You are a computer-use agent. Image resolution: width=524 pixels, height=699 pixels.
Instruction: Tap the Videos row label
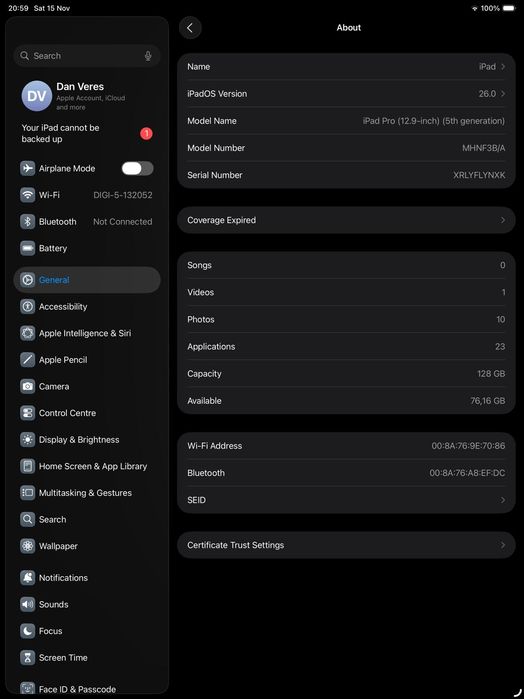[201, 292]
